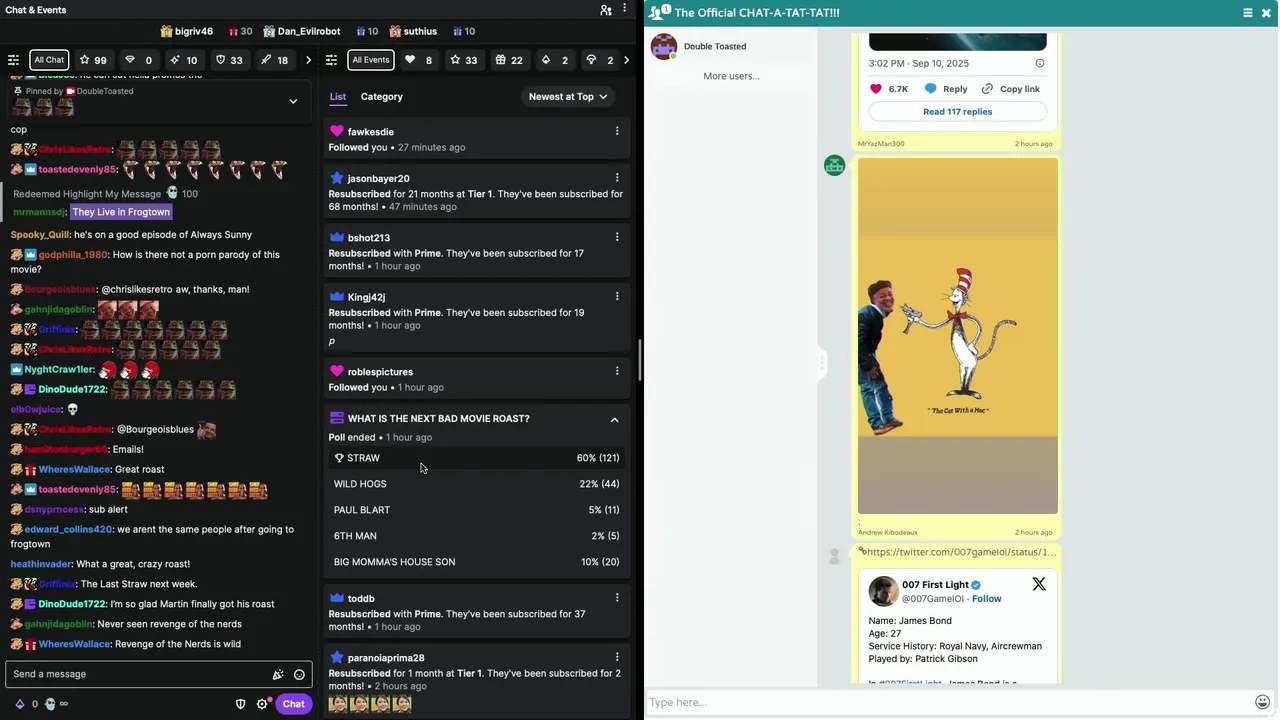This screenshot has width=1280, height=720.
Task: Click the X logo on 007 tweet
Action: tap(1039, 584)
